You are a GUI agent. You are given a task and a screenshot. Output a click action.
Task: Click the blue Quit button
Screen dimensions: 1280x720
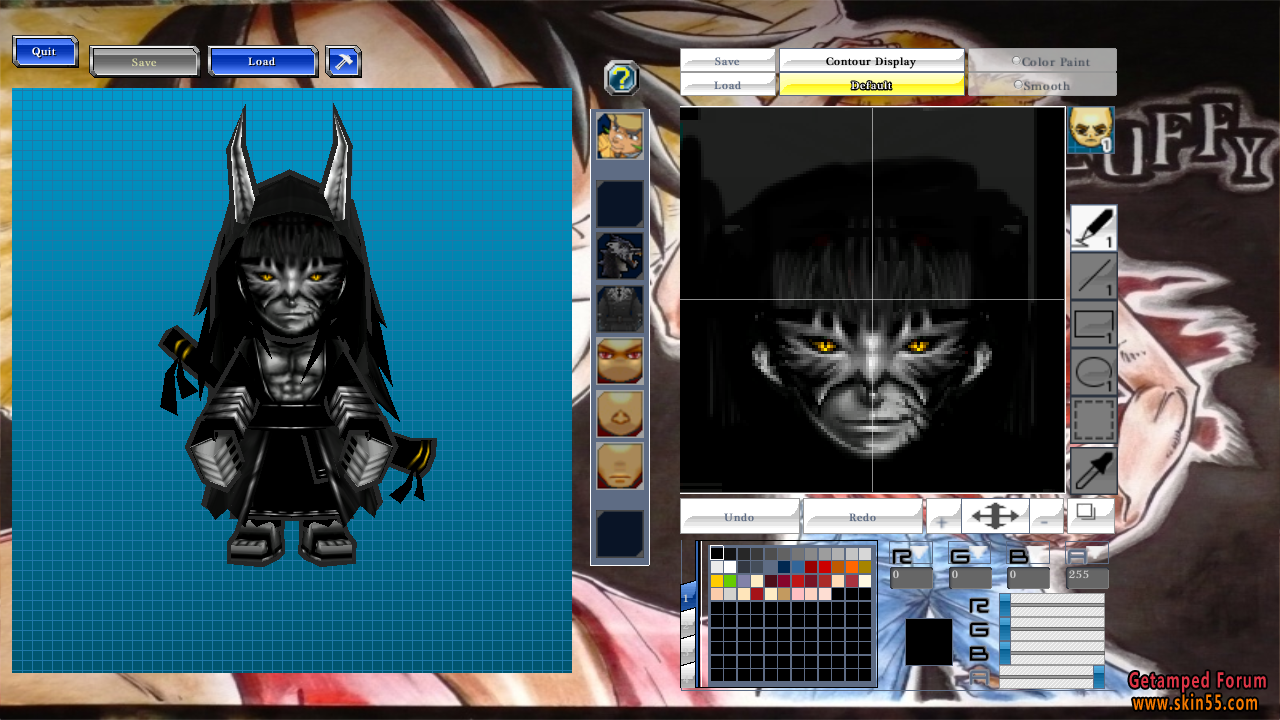click(x=45, y=52)
